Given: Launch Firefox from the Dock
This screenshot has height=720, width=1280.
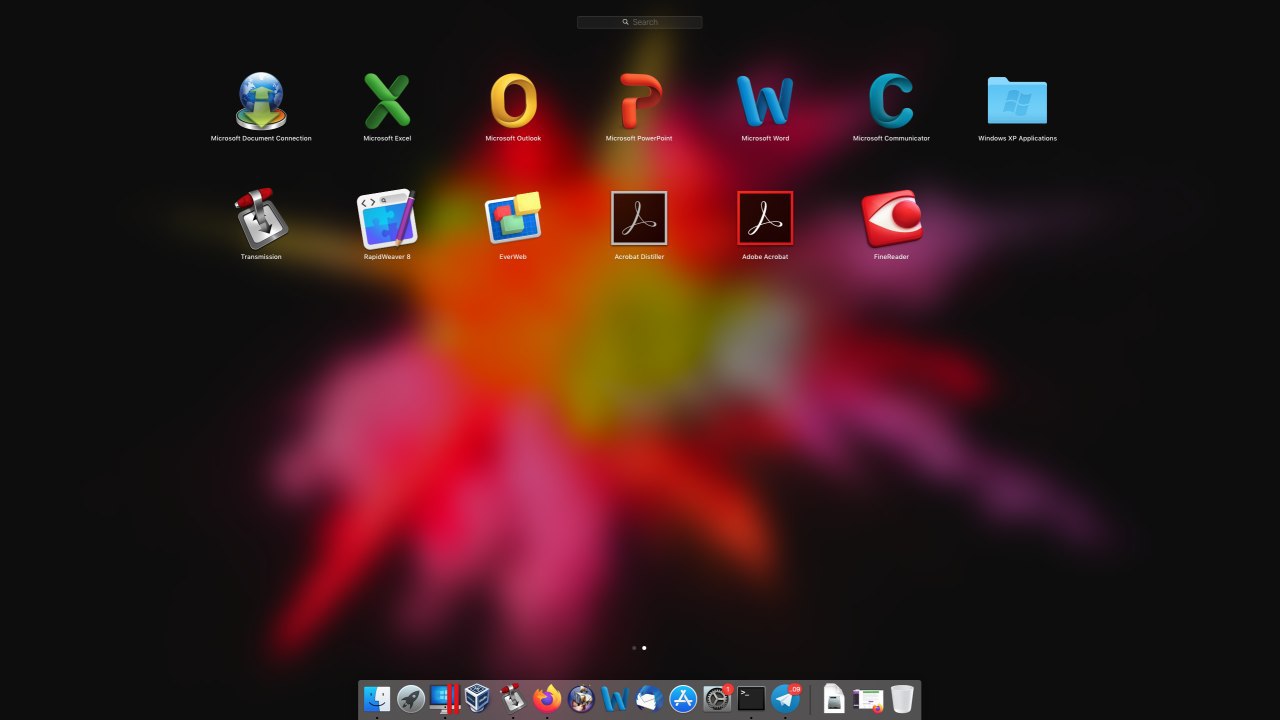Looking at the screenshot, I should [547, 699].
